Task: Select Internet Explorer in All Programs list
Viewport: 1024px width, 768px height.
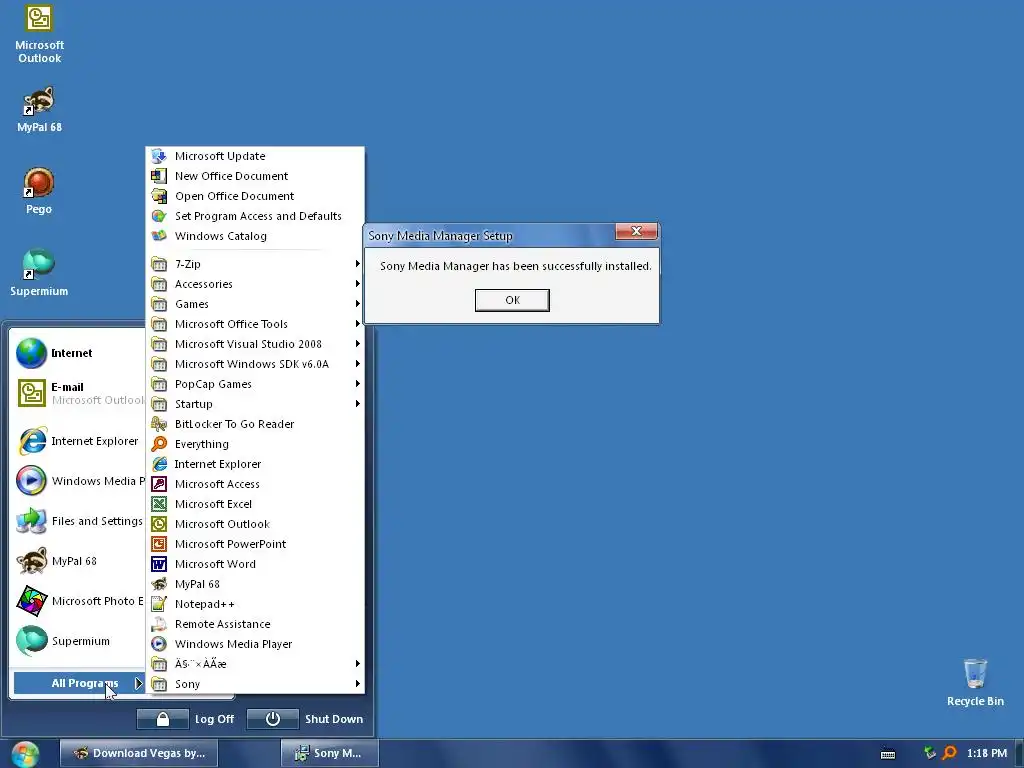Action: [255, 464]
